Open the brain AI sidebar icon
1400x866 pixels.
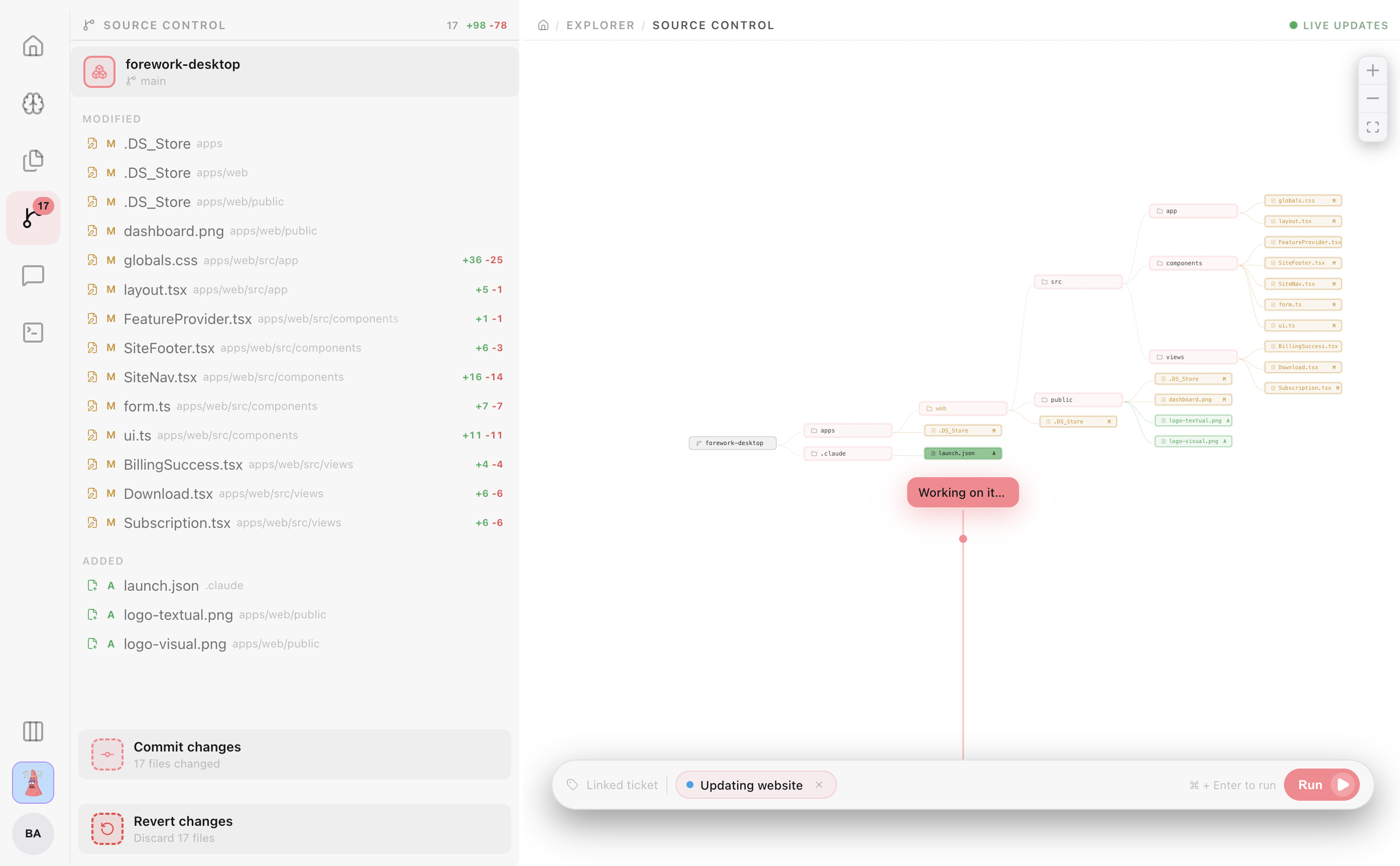[33, 103]
